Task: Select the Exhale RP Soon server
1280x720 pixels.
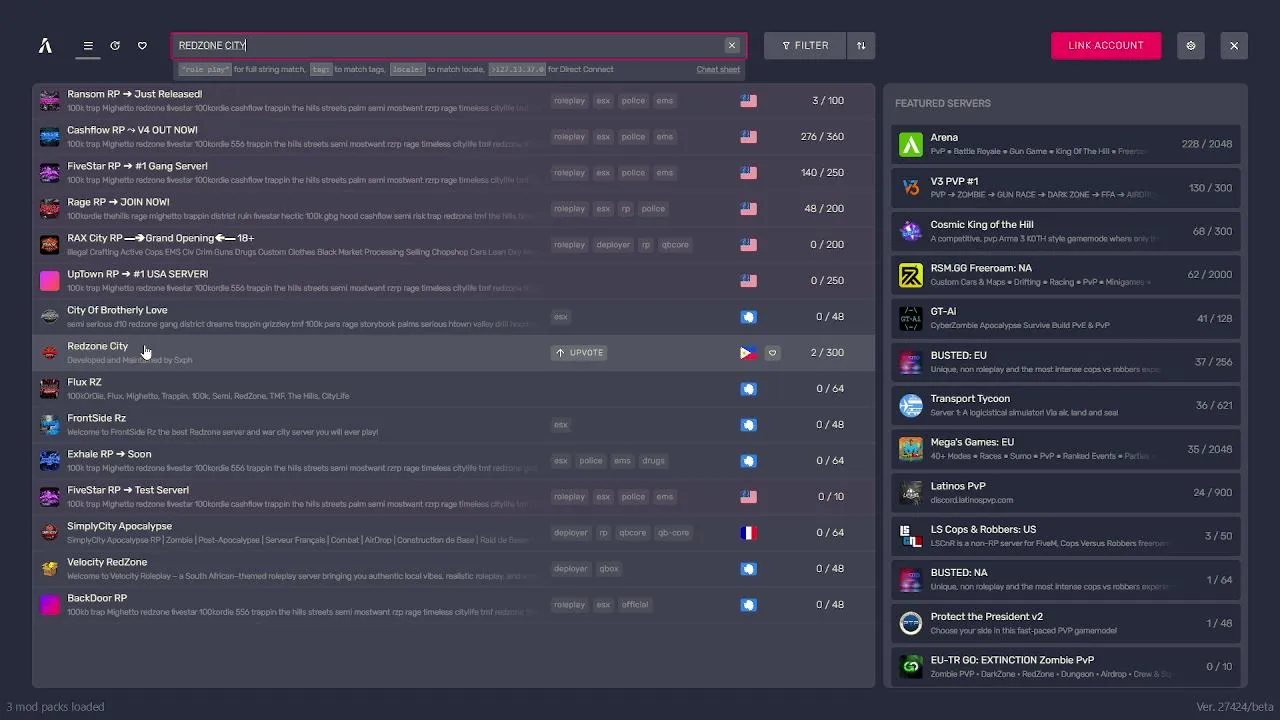Action: 454,460
